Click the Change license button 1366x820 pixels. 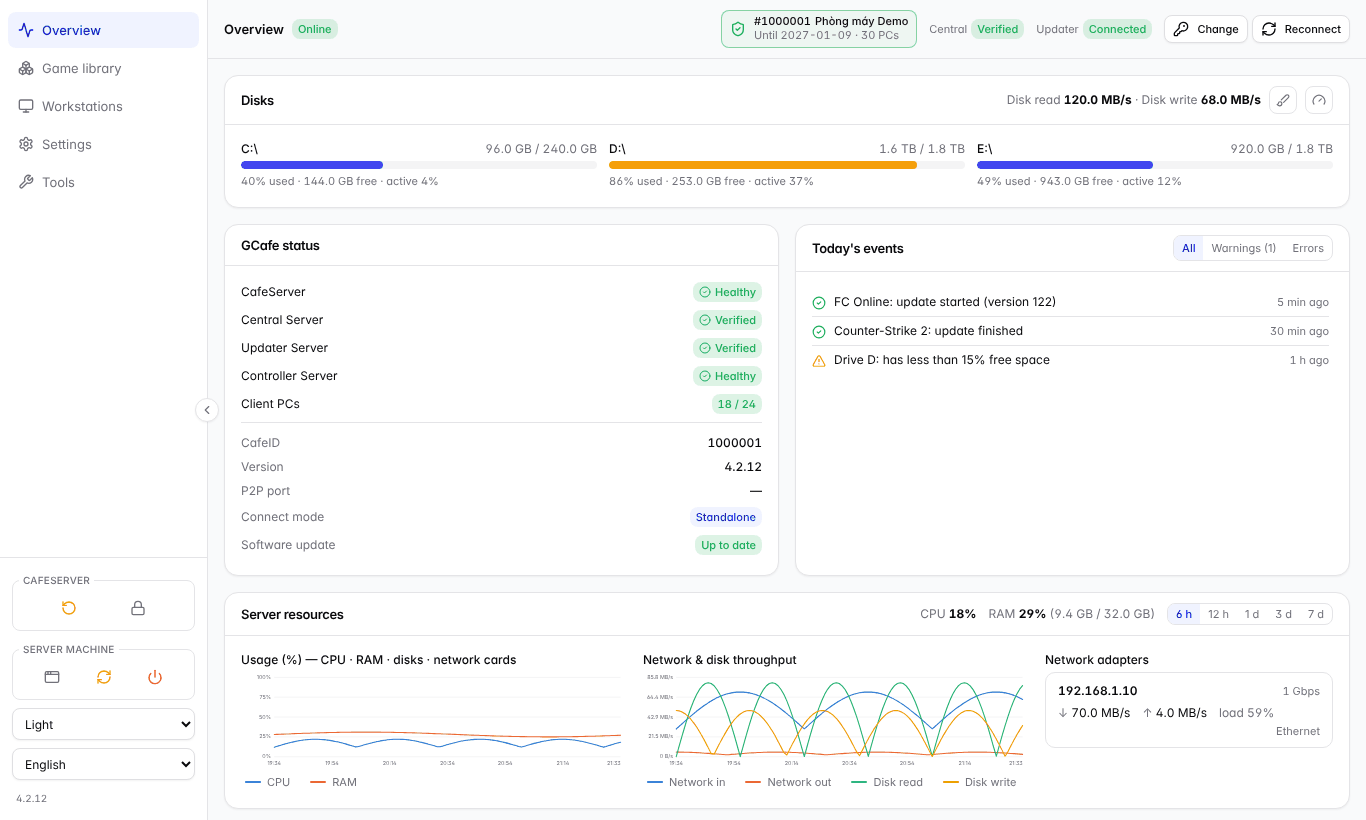(x=1205, y=29)
